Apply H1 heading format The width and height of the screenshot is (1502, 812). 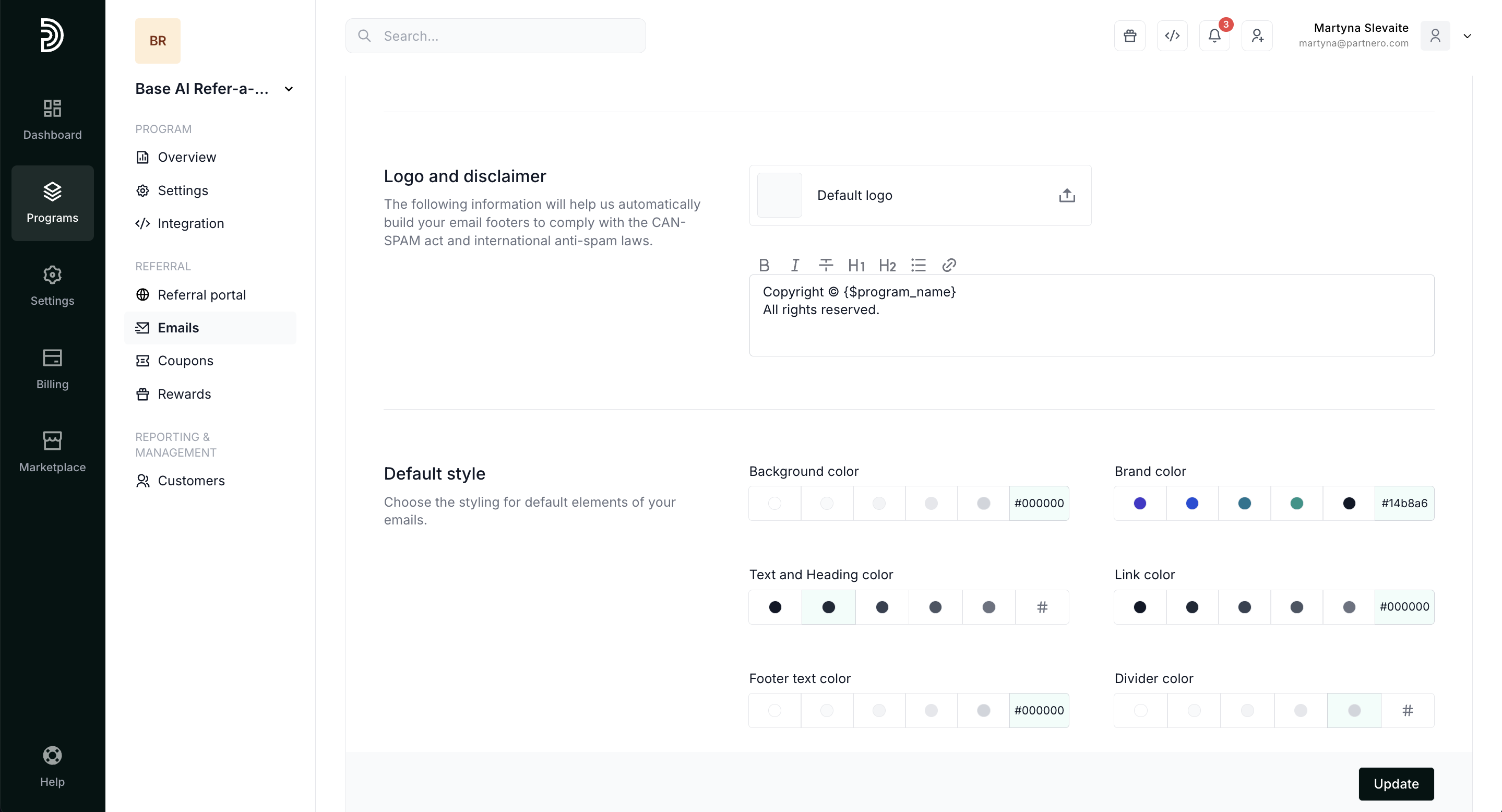856,265
